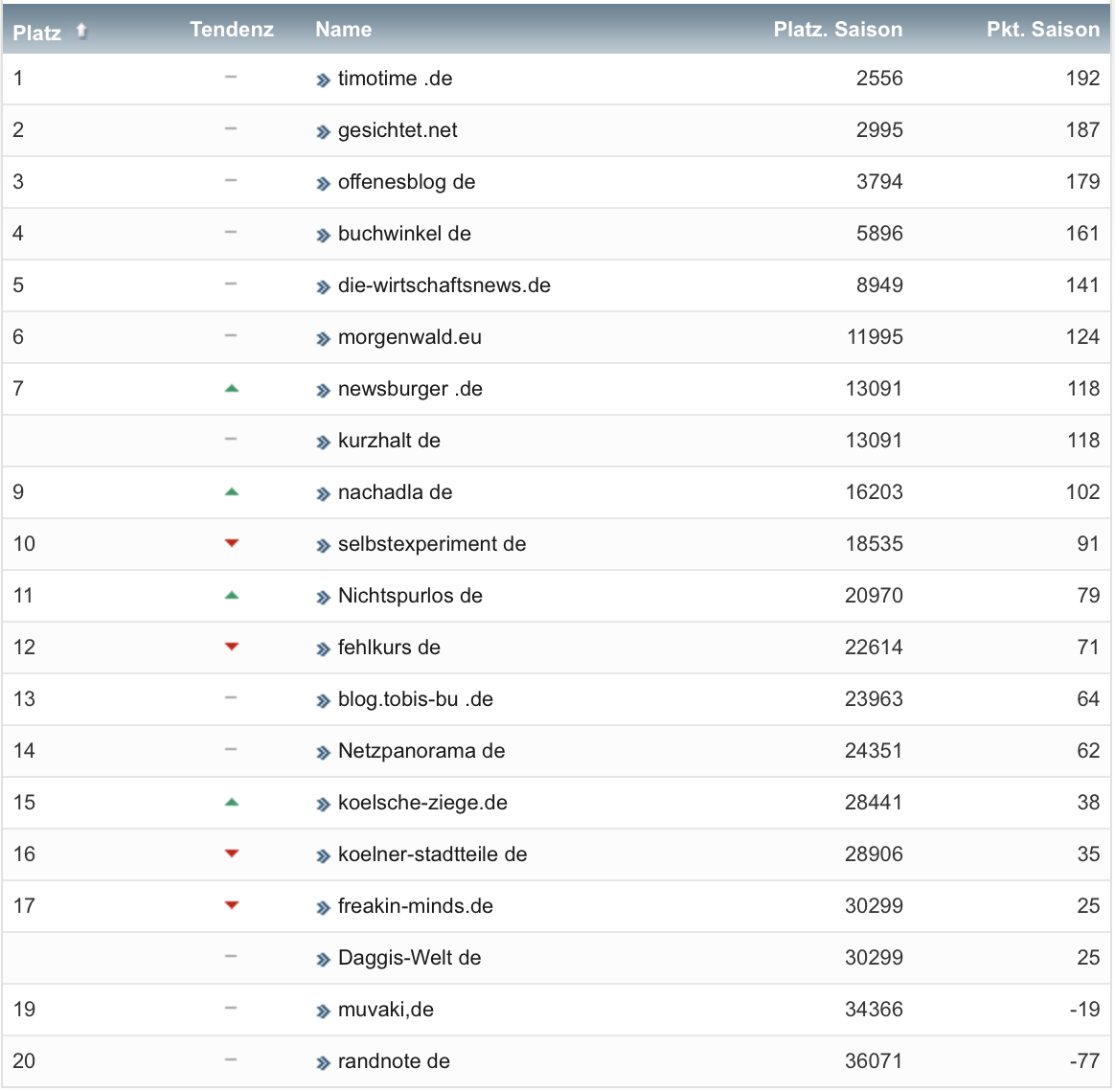Open the koelner-stadtteile de link
This screenshot has height=1092, width=1115.
(x=432, y=854)
